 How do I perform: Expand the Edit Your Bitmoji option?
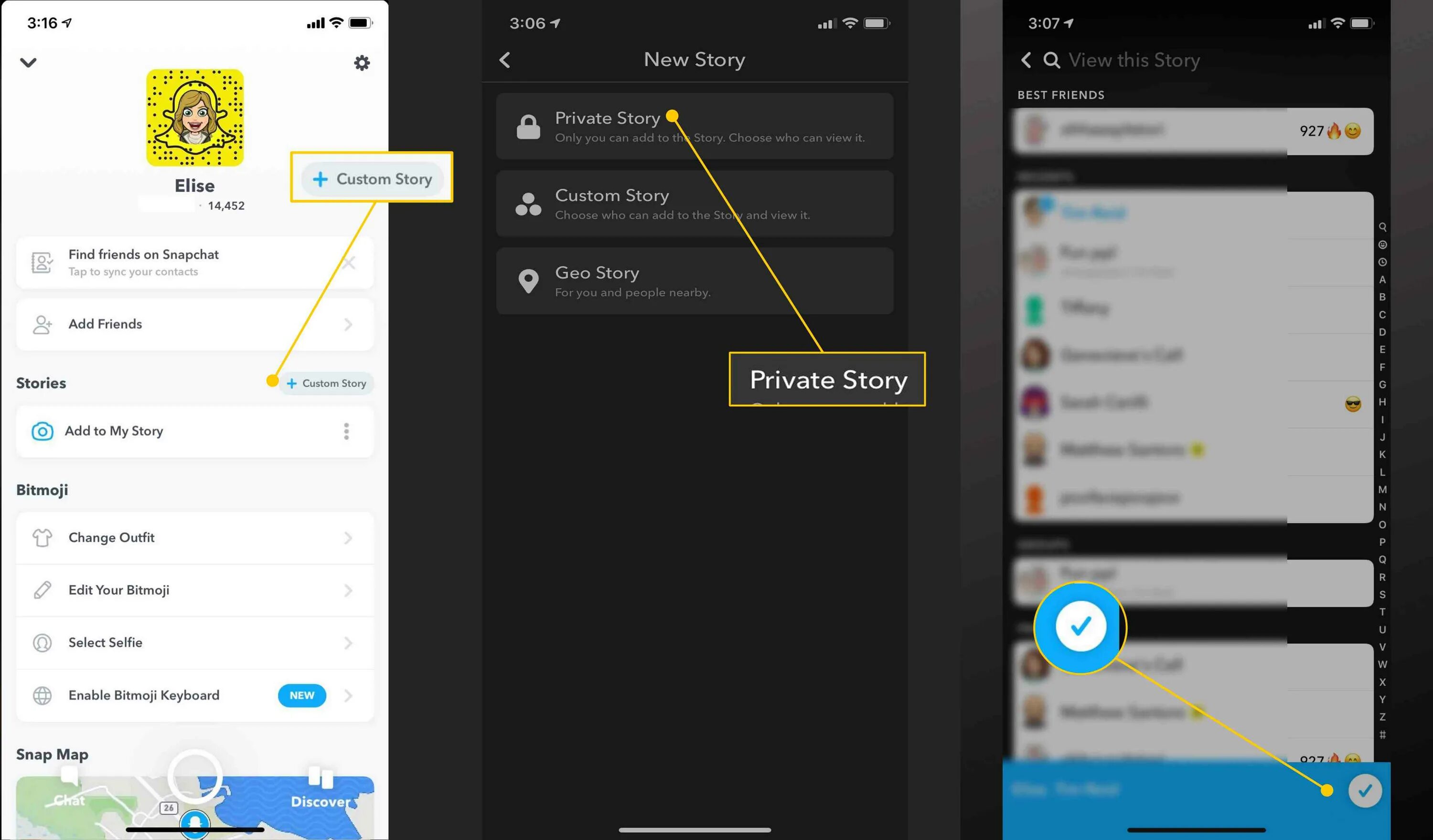[349, 590]
